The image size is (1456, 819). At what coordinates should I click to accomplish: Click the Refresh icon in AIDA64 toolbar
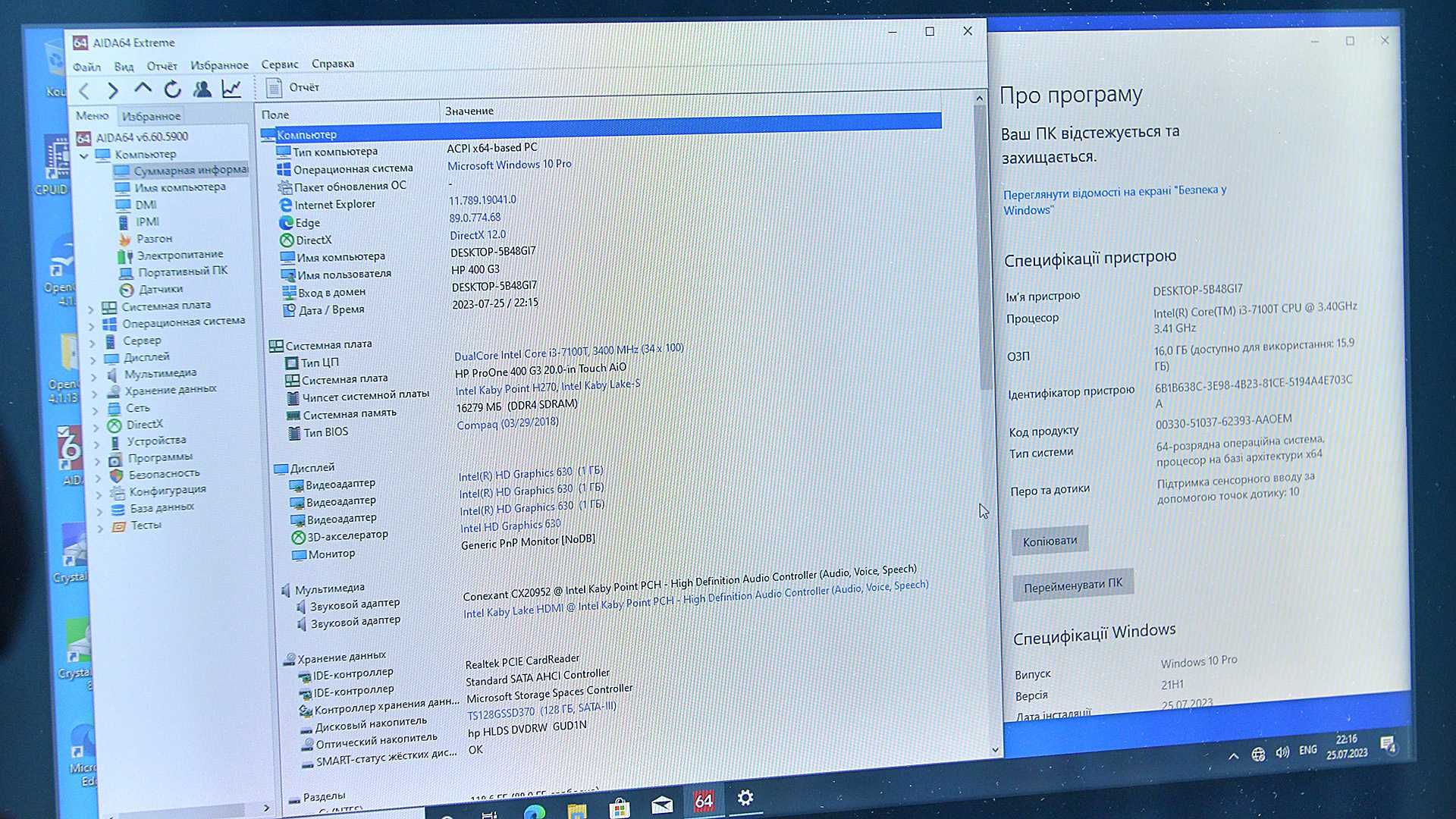coord(172,89)
